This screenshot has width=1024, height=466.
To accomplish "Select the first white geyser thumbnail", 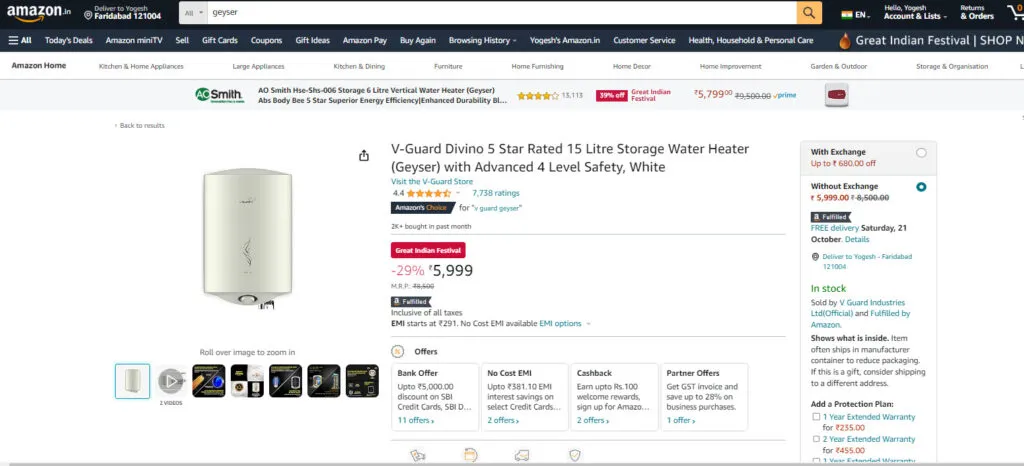I will click(133, 381).
